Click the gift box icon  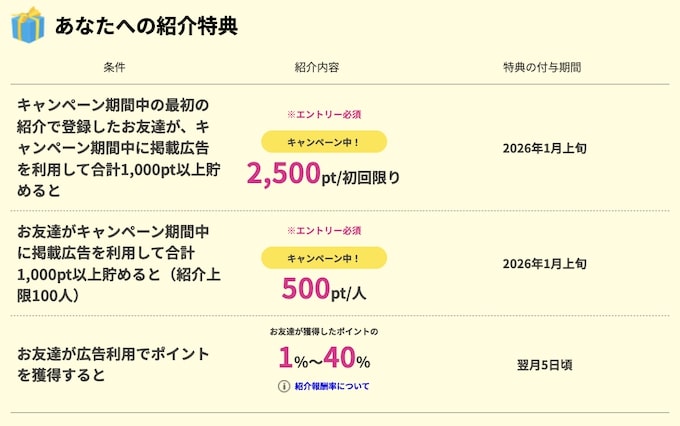pyautogui.click(x=27, y=25)
